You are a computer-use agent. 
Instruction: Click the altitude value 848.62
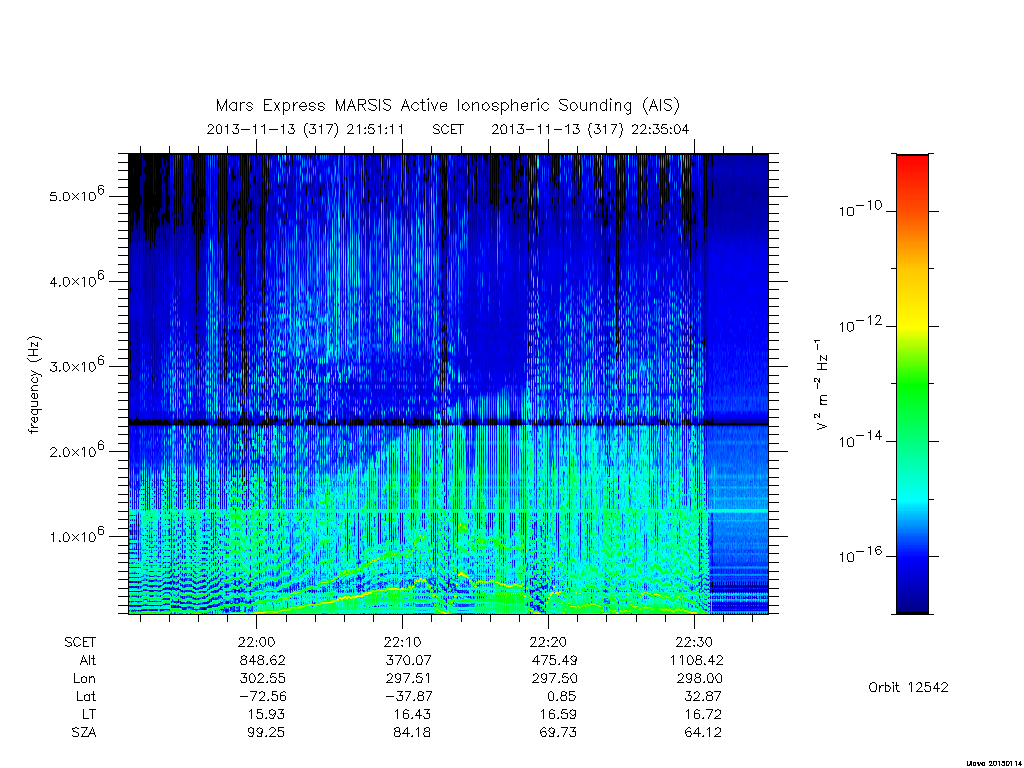click(263, 660)
